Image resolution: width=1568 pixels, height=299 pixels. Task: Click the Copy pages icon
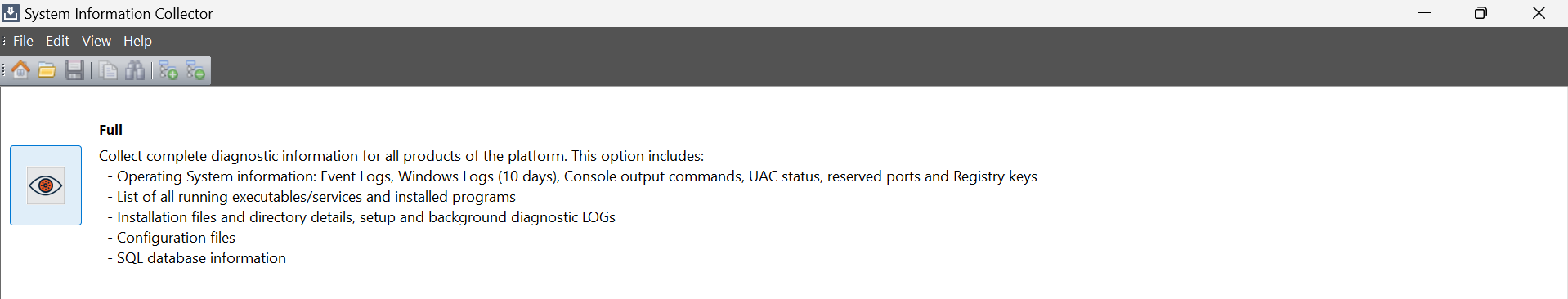(x=108, y=70)
